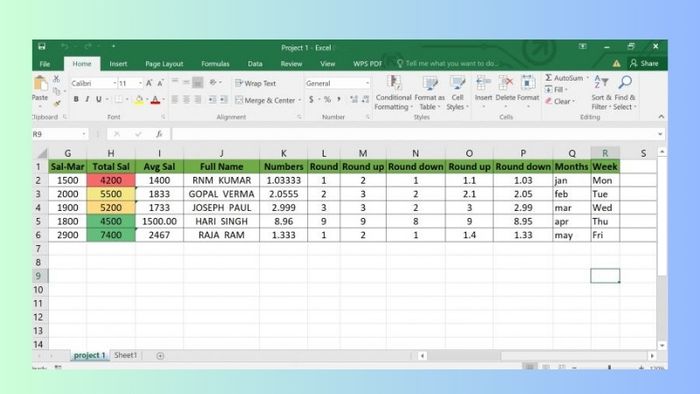Toggle Underline formatting
The image size is (700, 394).
click(x=99, y=99)
